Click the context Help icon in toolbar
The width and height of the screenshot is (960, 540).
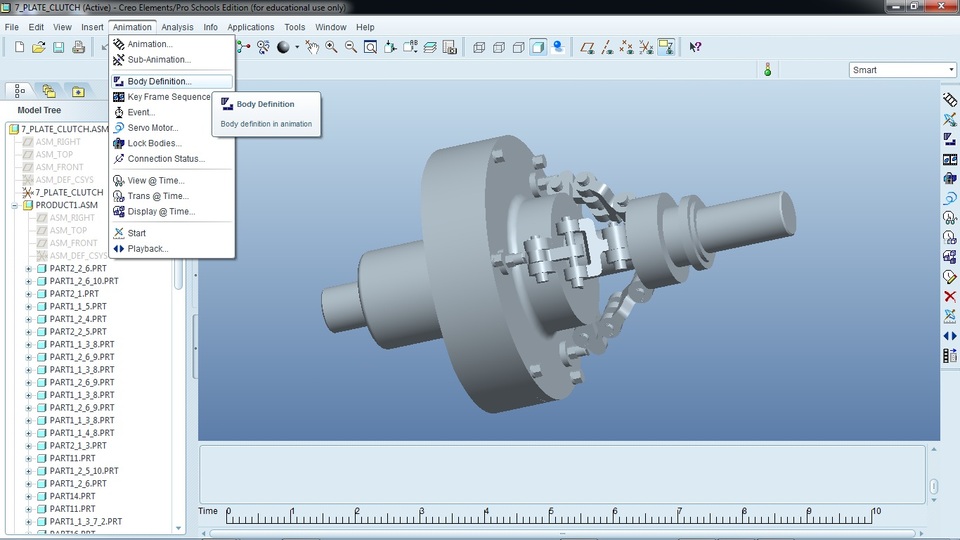[695, 47]
